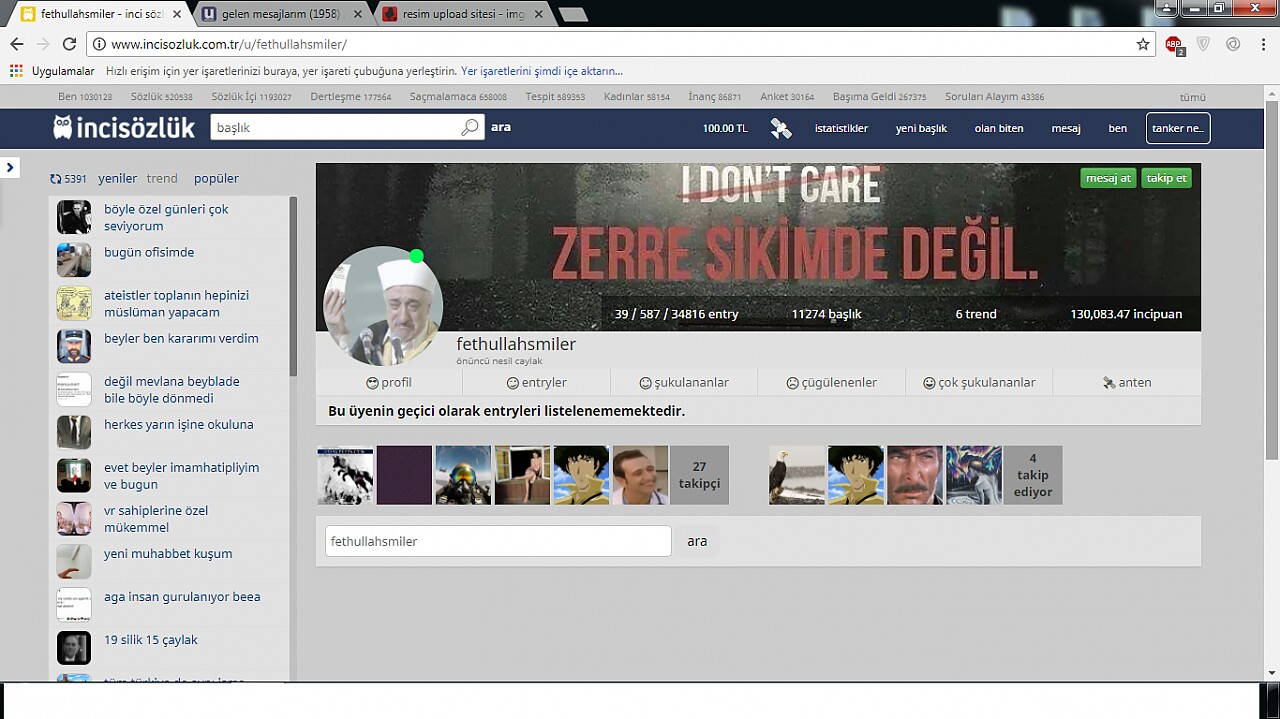Click the başlık search field
1280x719 pixels.
tap(336, 127)
